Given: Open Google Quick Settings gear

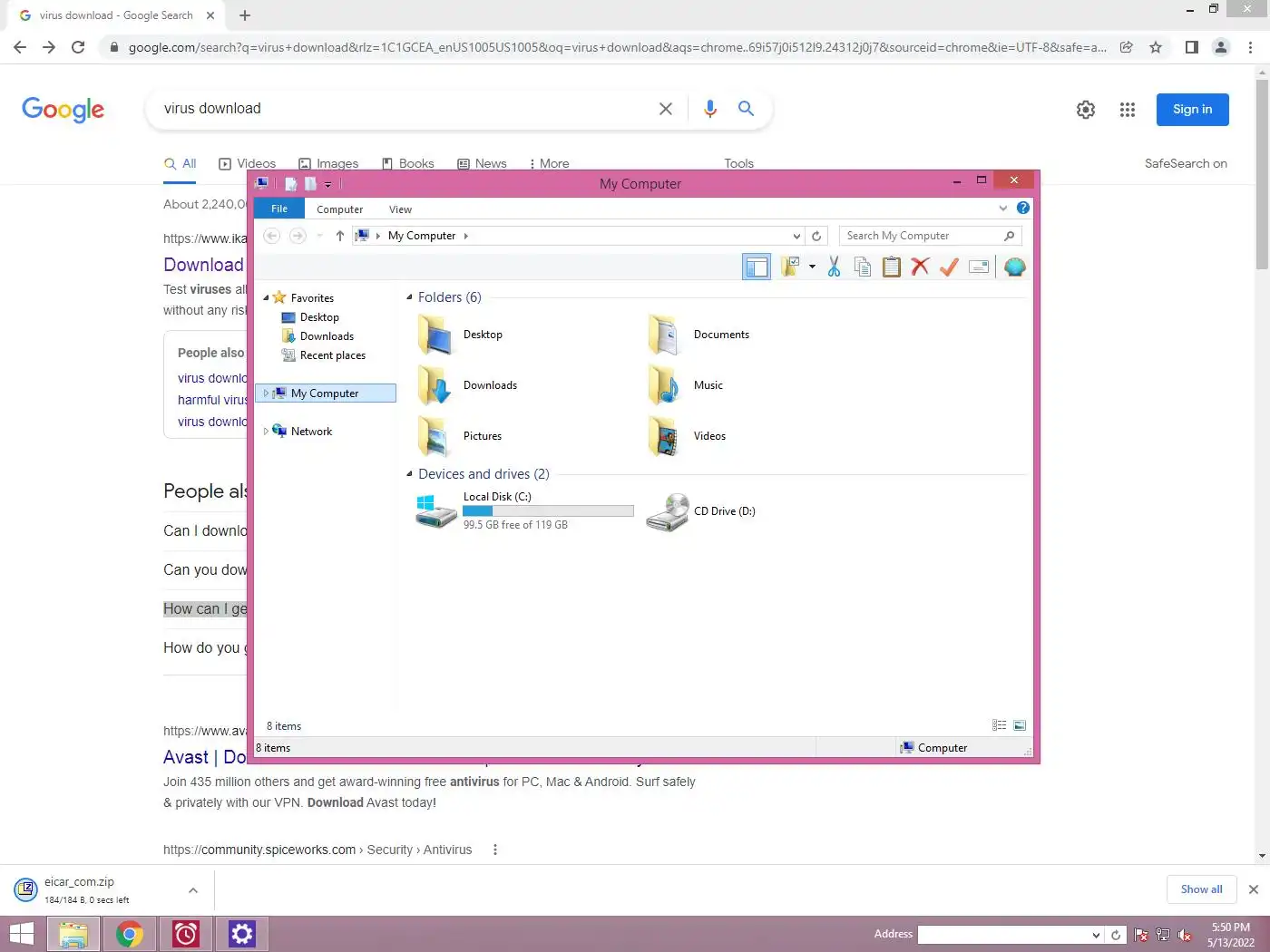Looking at the screenshot, I should click(1086, 110).
